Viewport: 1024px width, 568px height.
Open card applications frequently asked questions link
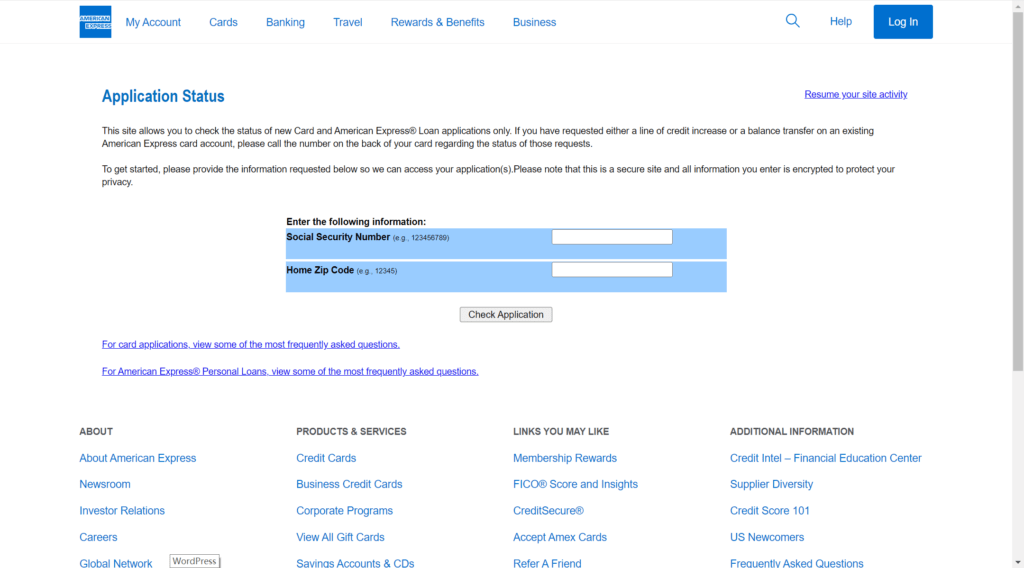click(251, 344)
